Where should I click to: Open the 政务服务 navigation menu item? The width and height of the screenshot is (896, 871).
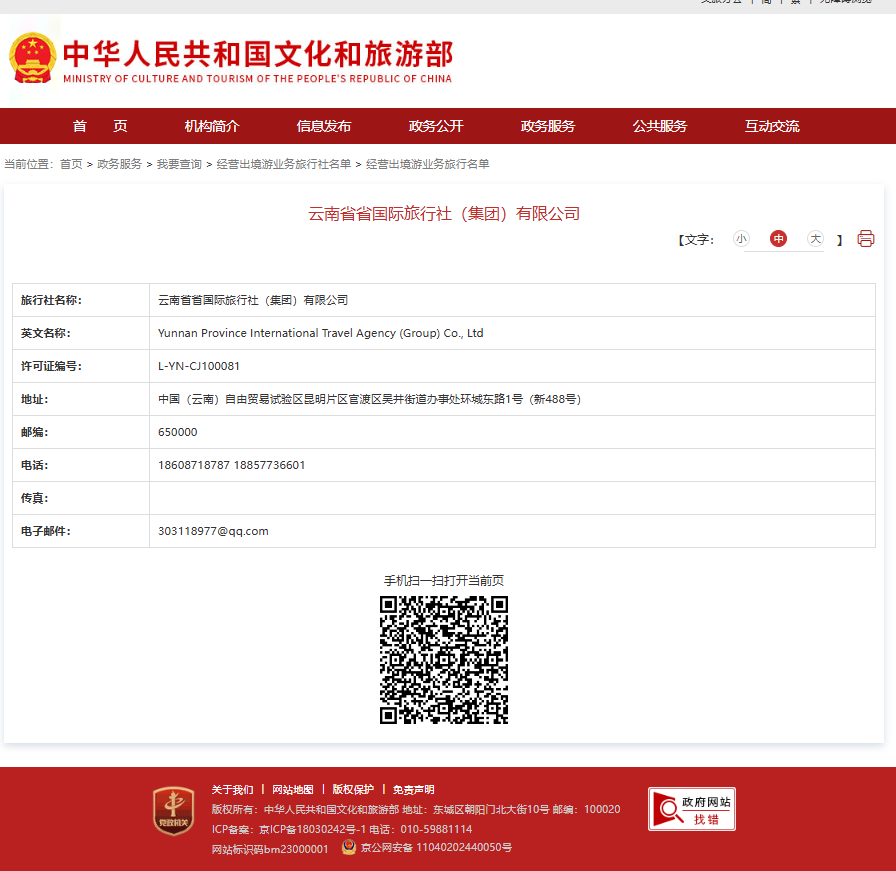point(548,126)
